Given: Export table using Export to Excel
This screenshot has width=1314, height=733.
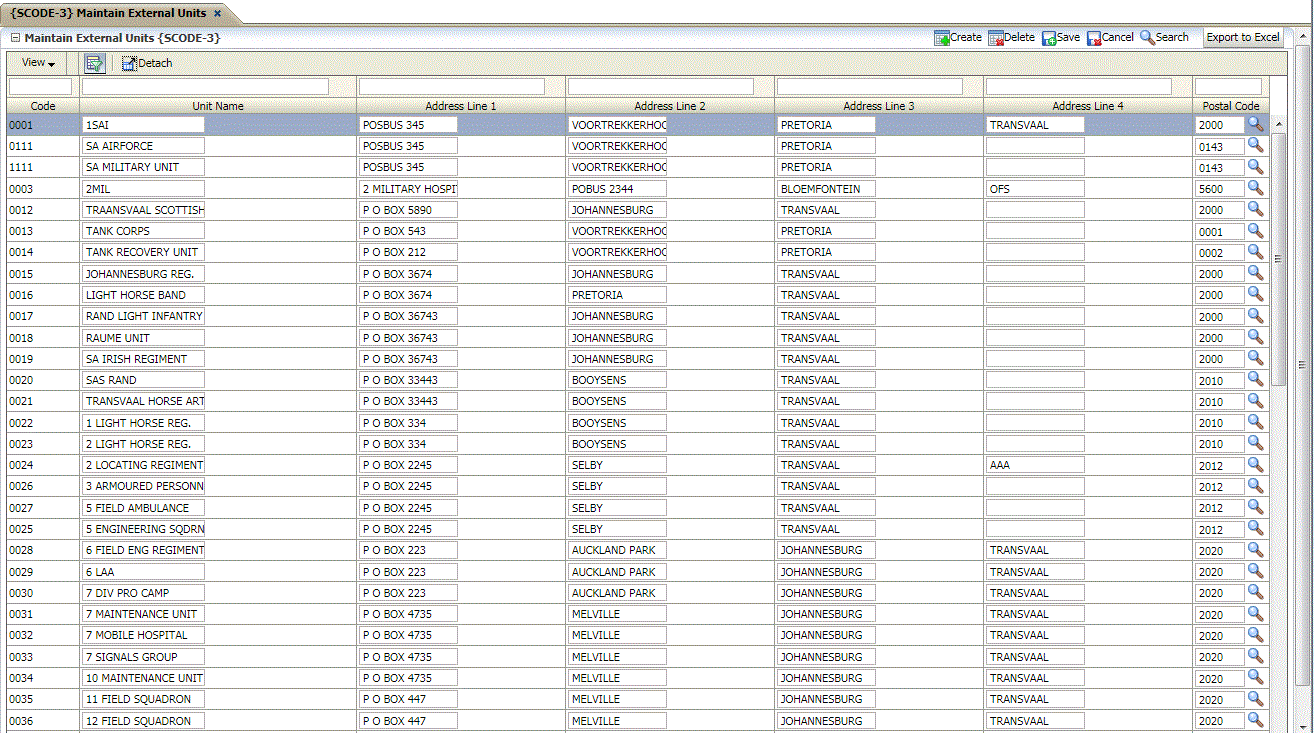Looking at the screenshot, I should point(1242,38).
